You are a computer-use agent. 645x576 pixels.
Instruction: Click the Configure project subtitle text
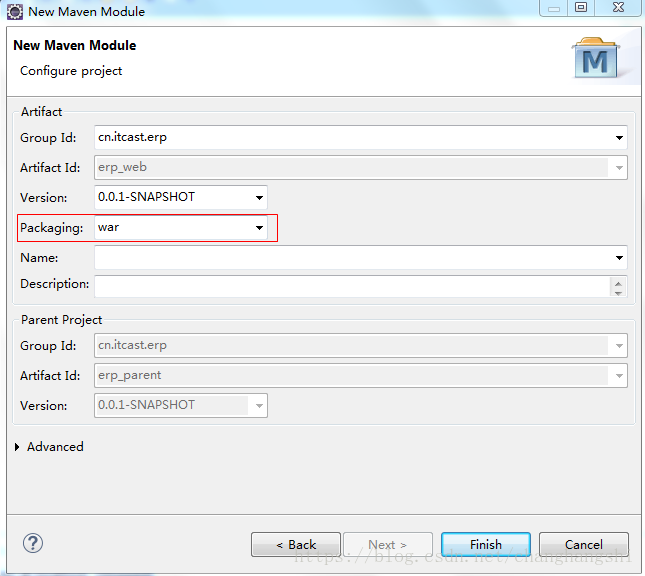(71, 71)
